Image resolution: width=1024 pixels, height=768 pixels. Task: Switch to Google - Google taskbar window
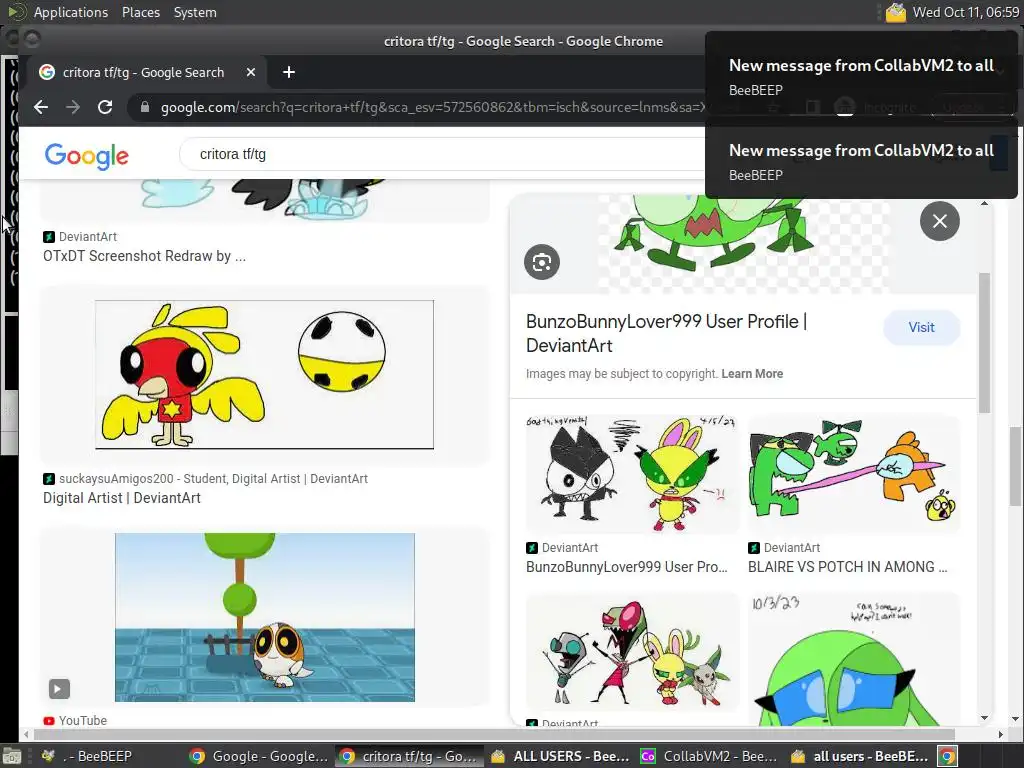259,756
